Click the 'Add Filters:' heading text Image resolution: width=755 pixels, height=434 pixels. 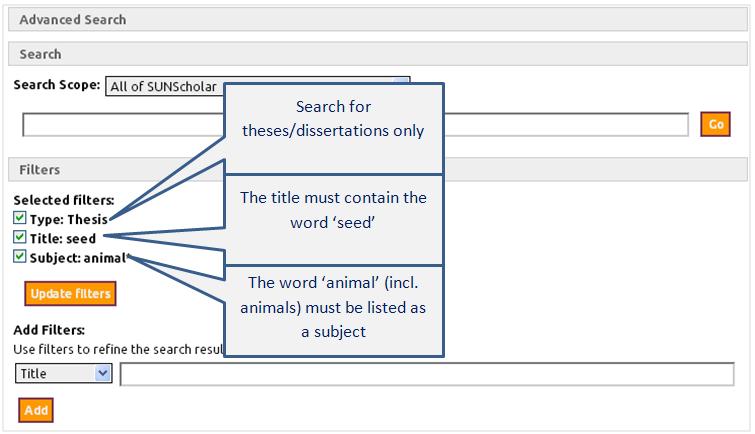(49, 330)
